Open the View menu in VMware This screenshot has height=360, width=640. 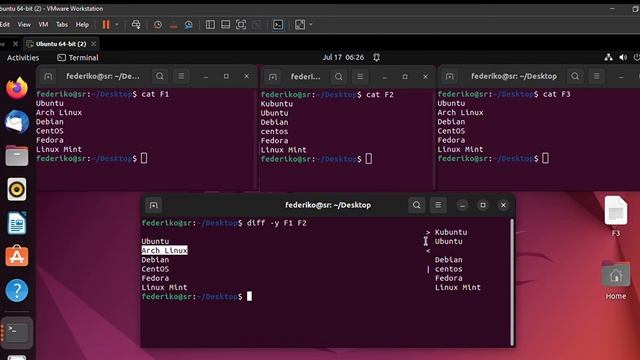[24, 25]
